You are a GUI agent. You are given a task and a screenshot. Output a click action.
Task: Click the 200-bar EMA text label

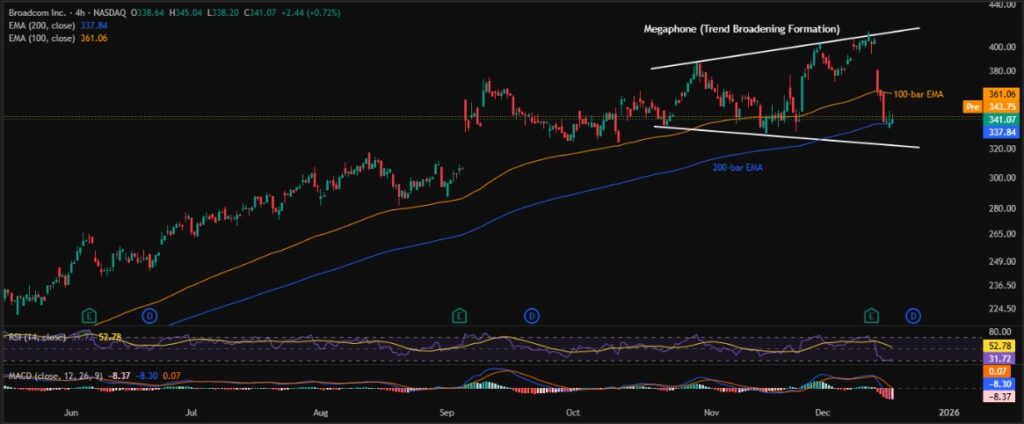(737, 168)
